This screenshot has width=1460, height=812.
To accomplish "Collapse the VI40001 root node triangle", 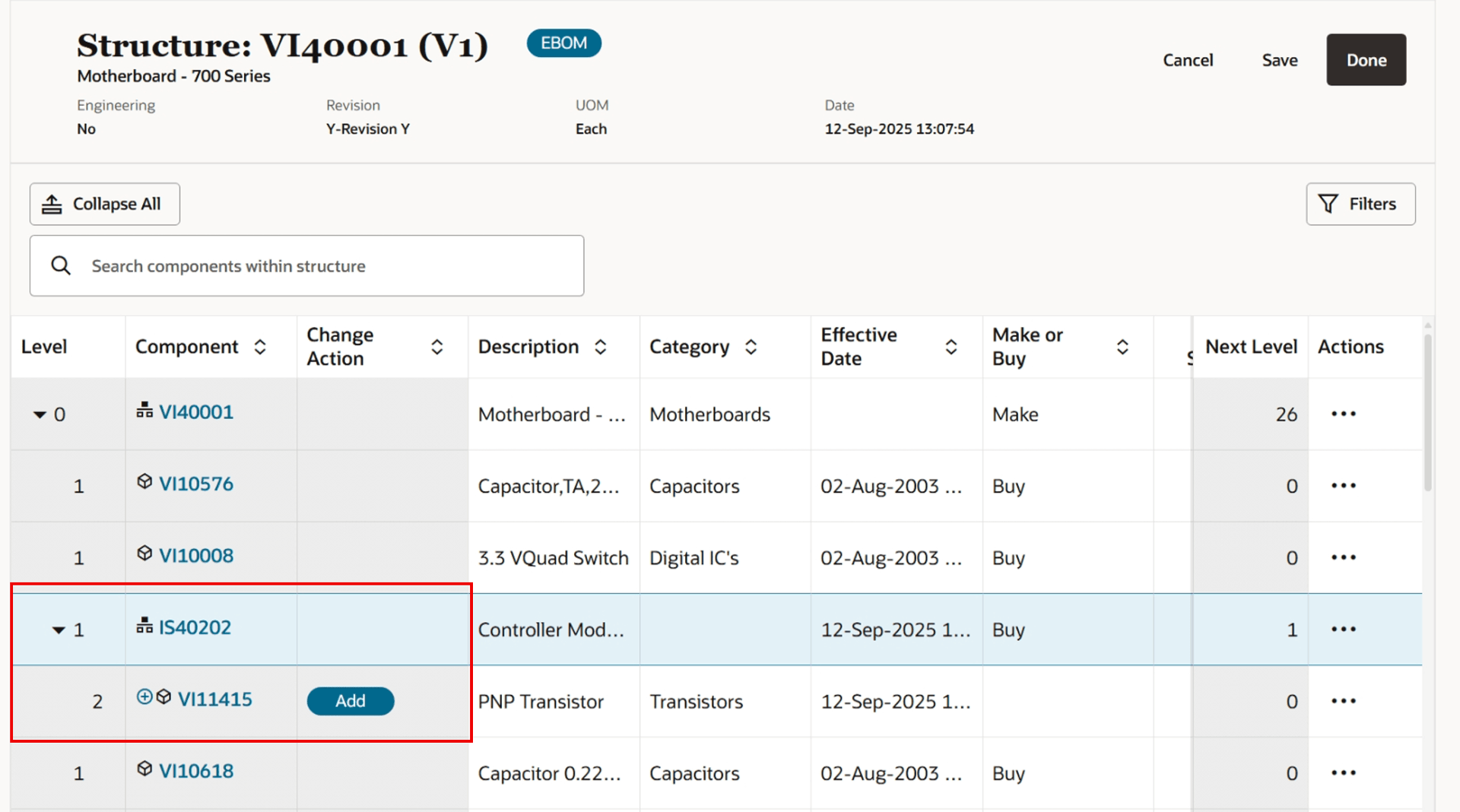I will click(x=40, y=414).
